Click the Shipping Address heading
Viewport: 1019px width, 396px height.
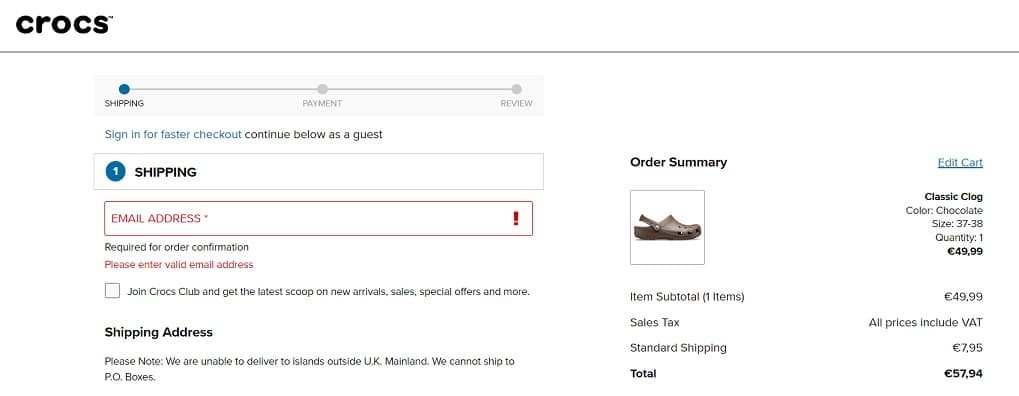click(159, 332)
